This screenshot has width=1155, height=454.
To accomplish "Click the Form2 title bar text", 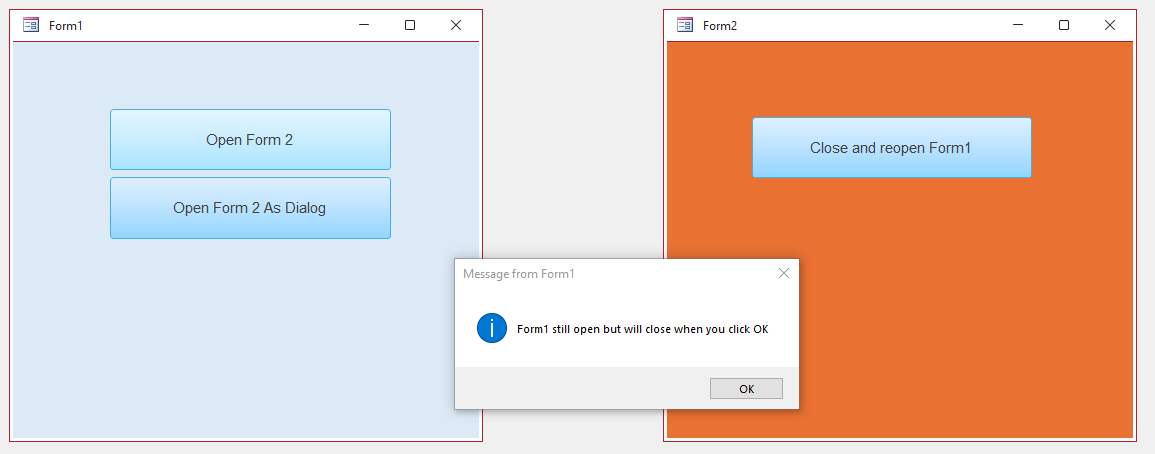I will (x=720, y=26).
